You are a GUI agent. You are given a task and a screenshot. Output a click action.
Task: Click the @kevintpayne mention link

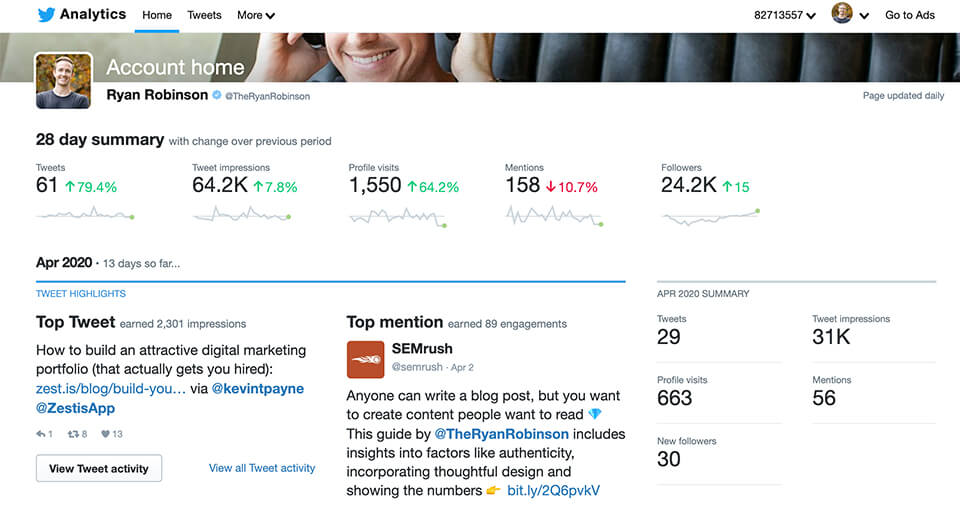[258, 388]
